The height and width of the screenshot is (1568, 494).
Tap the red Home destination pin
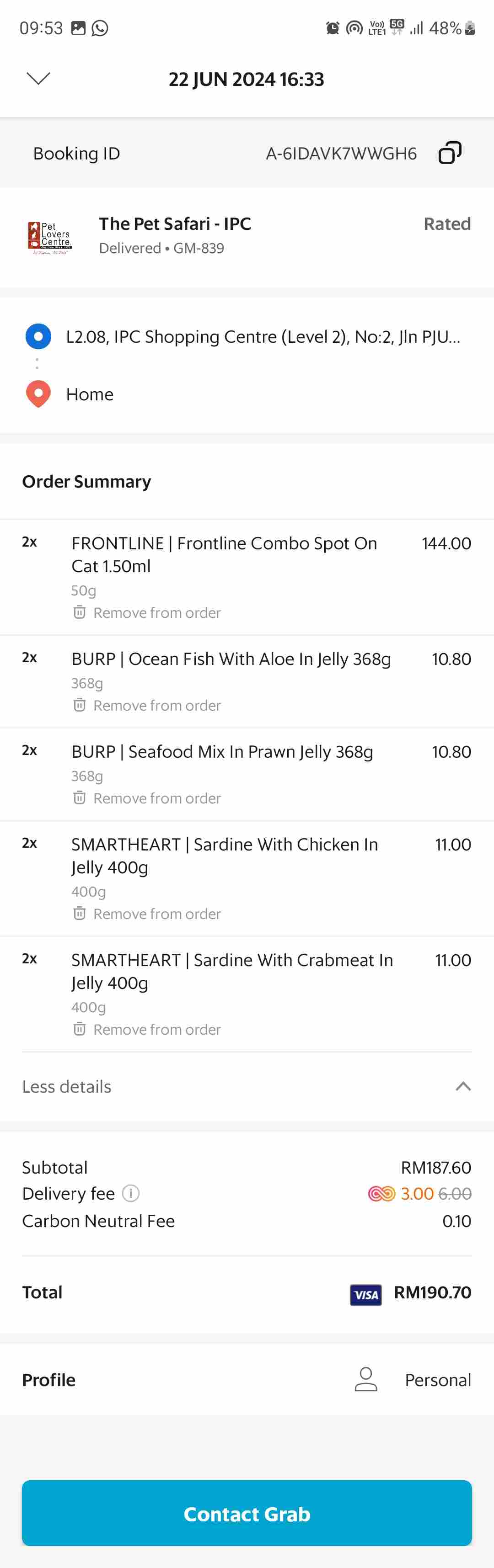38,394
